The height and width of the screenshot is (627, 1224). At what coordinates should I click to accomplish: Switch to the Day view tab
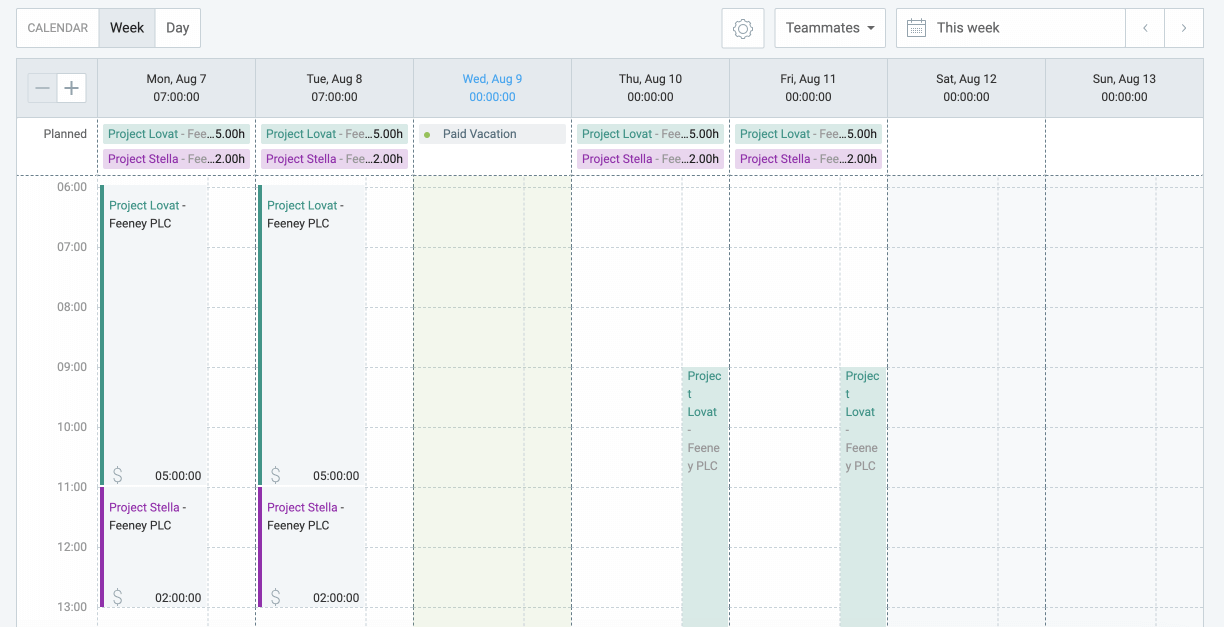point(177,27)
